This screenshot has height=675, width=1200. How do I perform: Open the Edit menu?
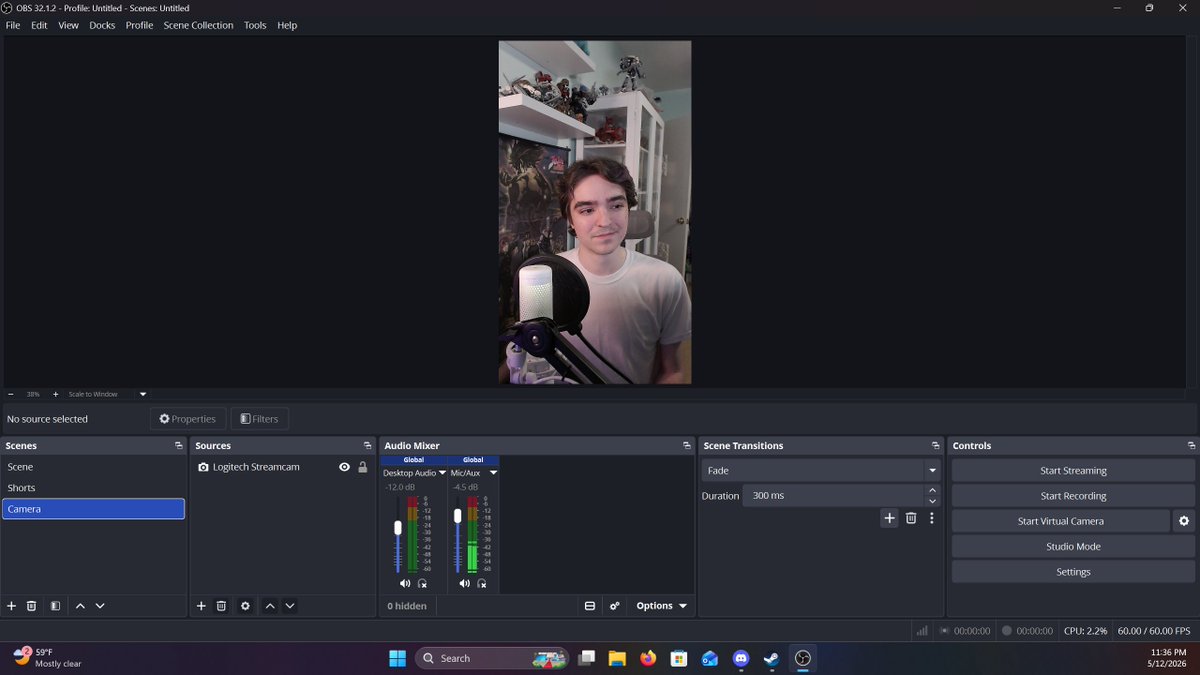(x=39, y=25)
